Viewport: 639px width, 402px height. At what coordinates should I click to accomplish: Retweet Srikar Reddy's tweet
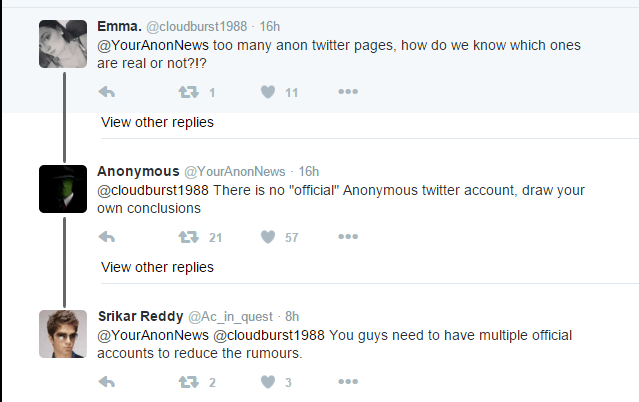pos(188,382)
